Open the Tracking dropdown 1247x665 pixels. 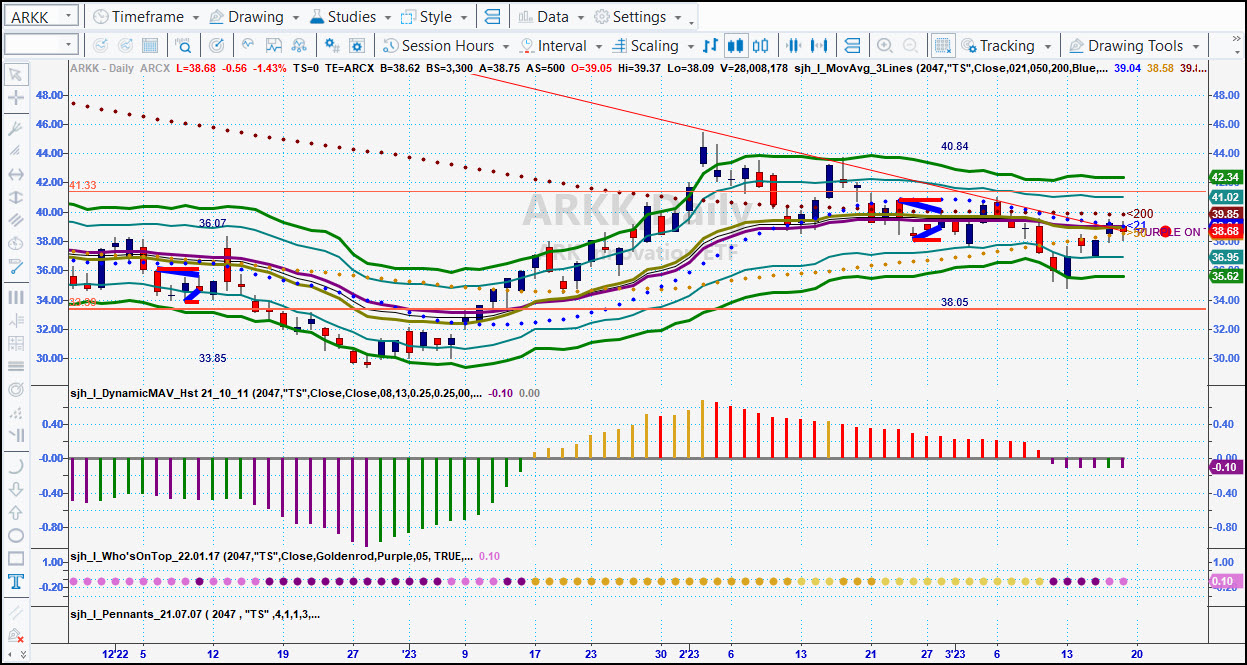coord(1006,45)
